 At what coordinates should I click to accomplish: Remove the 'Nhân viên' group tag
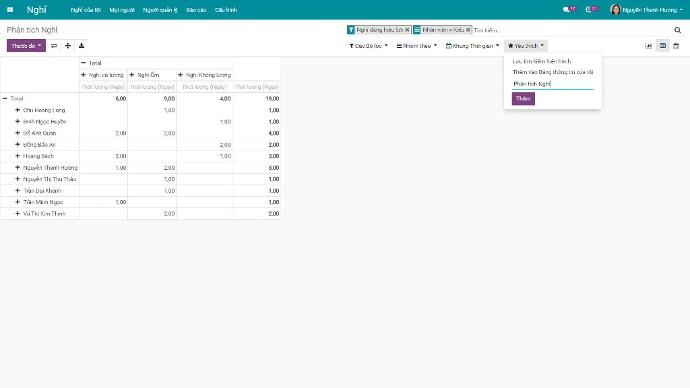coord(468,30)
